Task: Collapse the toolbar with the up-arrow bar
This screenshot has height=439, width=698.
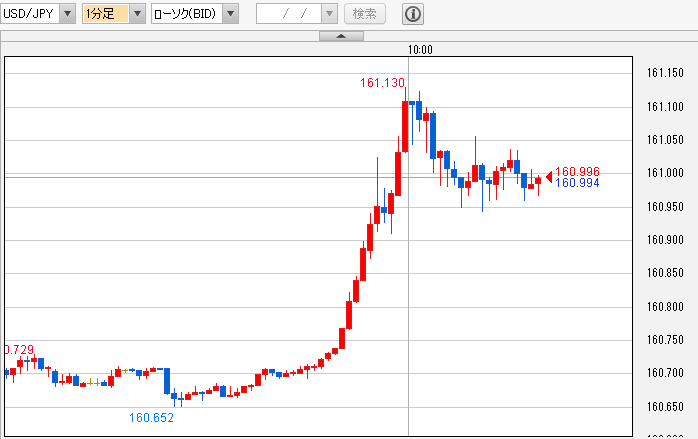Action: point(341,36)
